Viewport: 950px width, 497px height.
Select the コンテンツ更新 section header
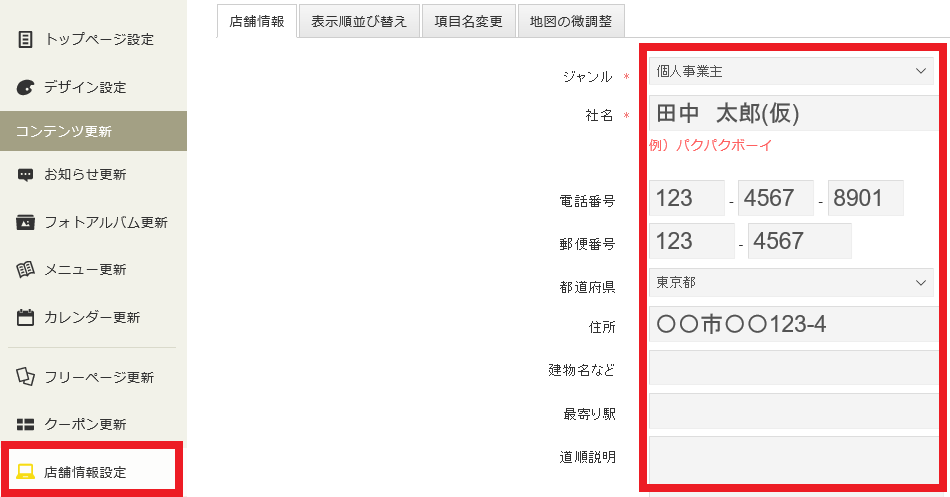[93, 131]
